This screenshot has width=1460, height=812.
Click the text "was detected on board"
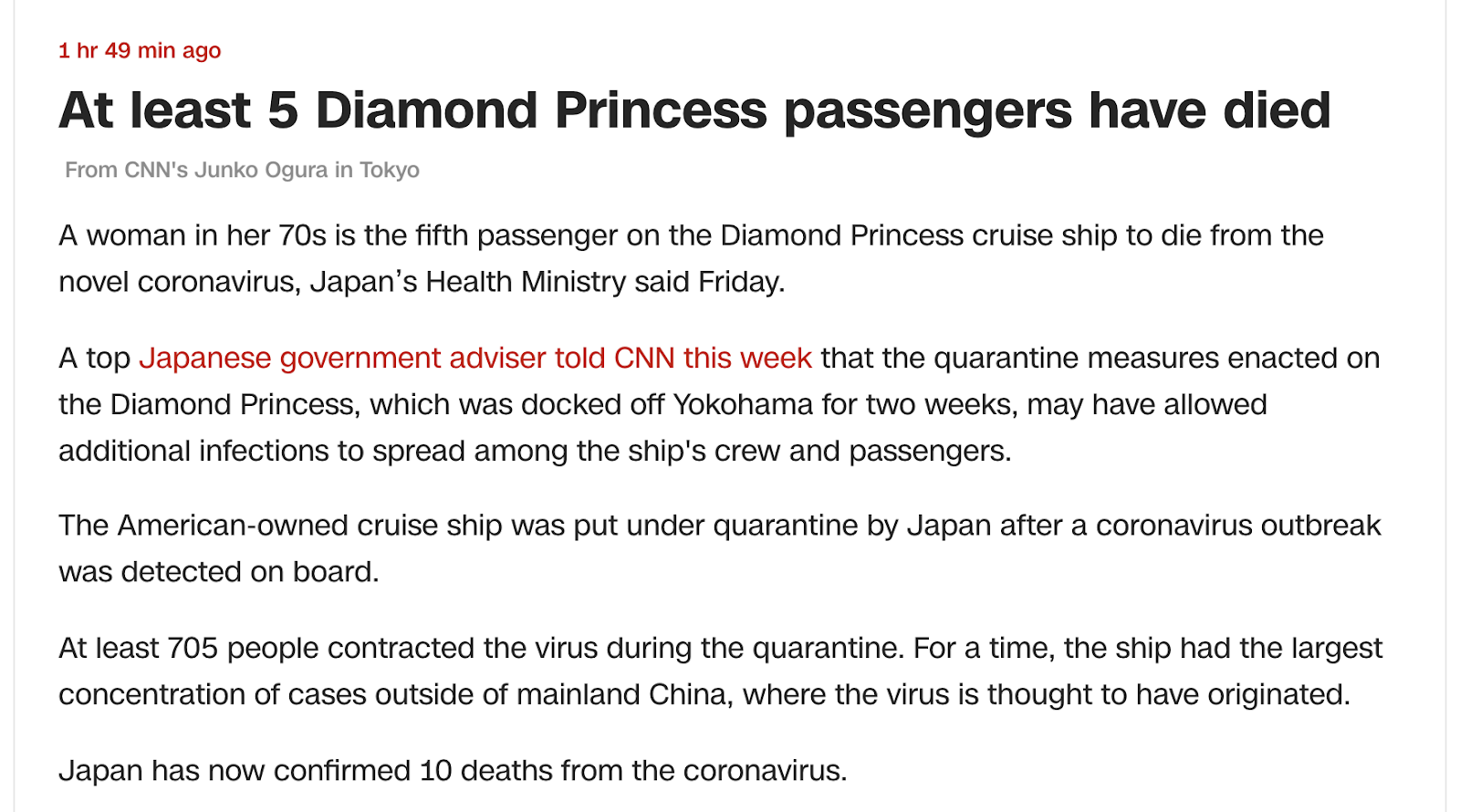[x=218, y=572]
